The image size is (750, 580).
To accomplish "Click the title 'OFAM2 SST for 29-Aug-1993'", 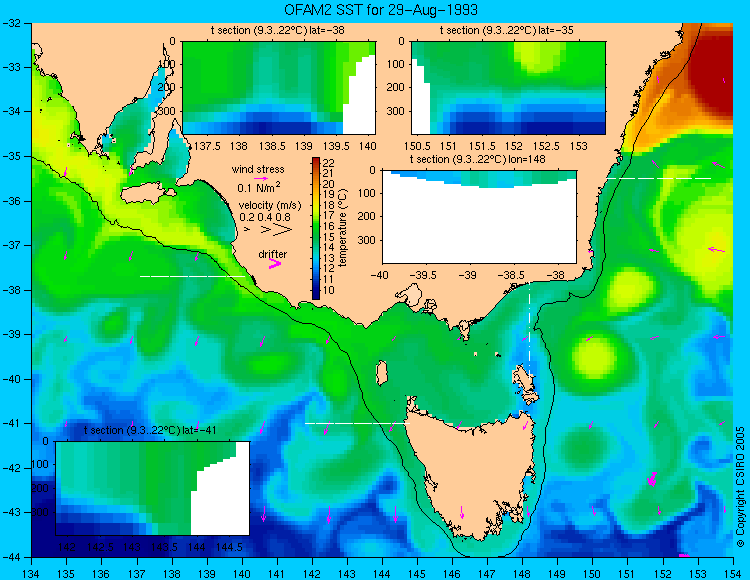I will click(381, 10).
